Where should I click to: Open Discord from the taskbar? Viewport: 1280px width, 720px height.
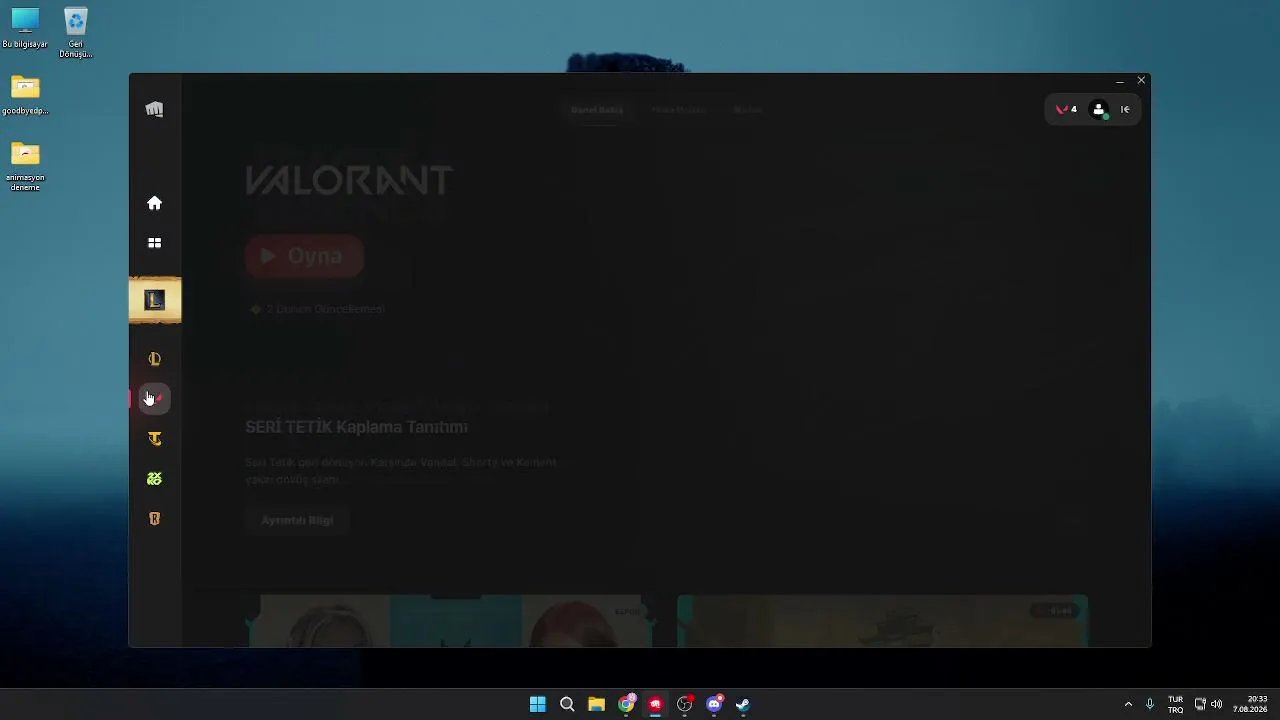coord(714,704)
